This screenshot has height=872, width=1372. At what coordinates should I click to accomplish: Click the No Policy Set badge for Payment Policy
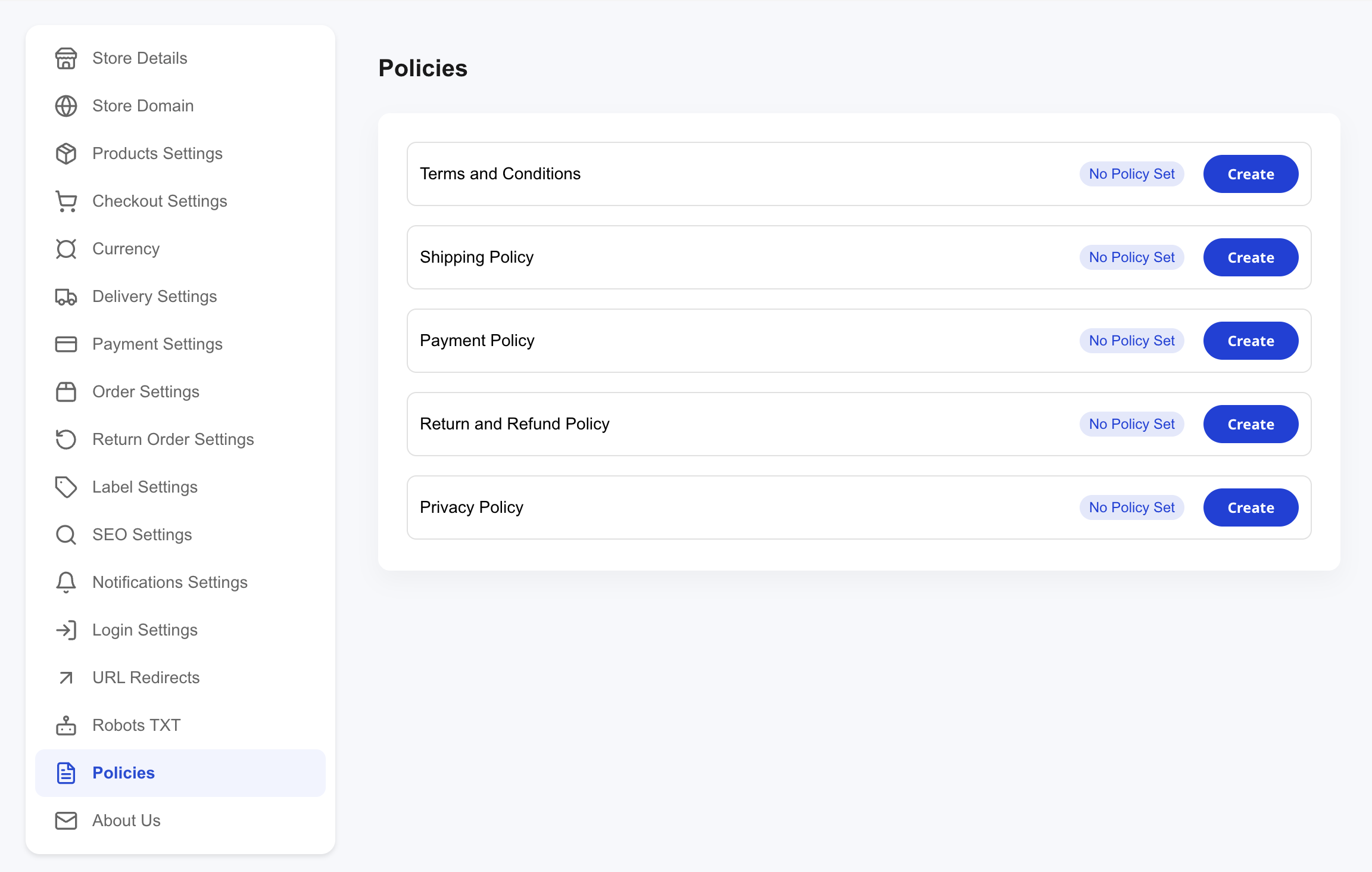(x=1131, y=340)
